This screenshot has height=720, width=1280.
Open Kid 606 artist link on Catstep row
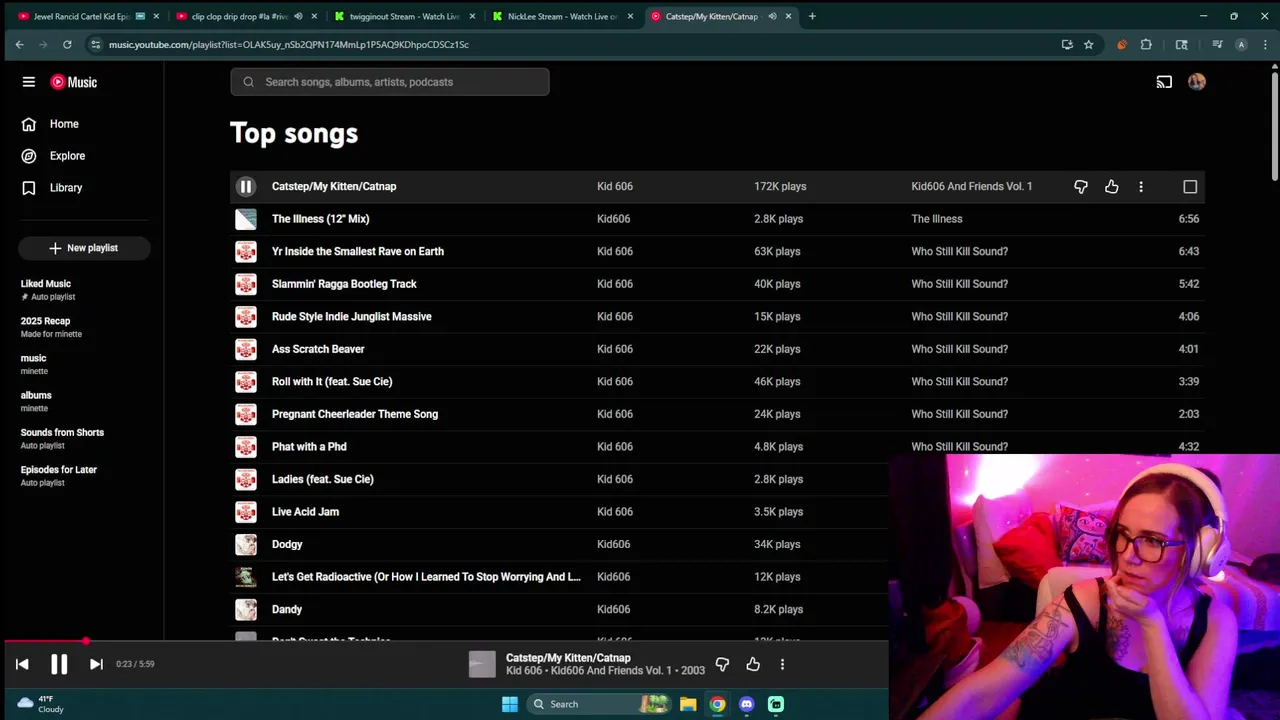(615, 186)
